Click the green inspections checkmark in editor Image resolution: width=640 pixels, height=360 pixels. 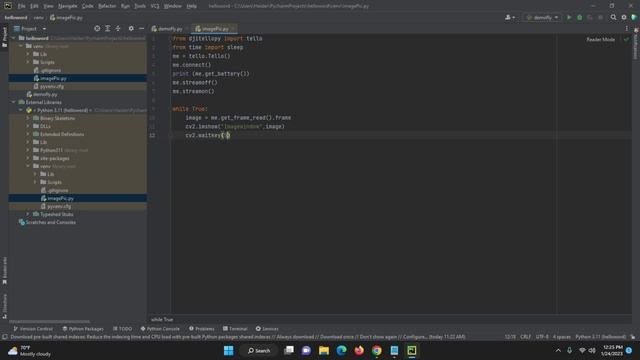(x=626, y=40)
